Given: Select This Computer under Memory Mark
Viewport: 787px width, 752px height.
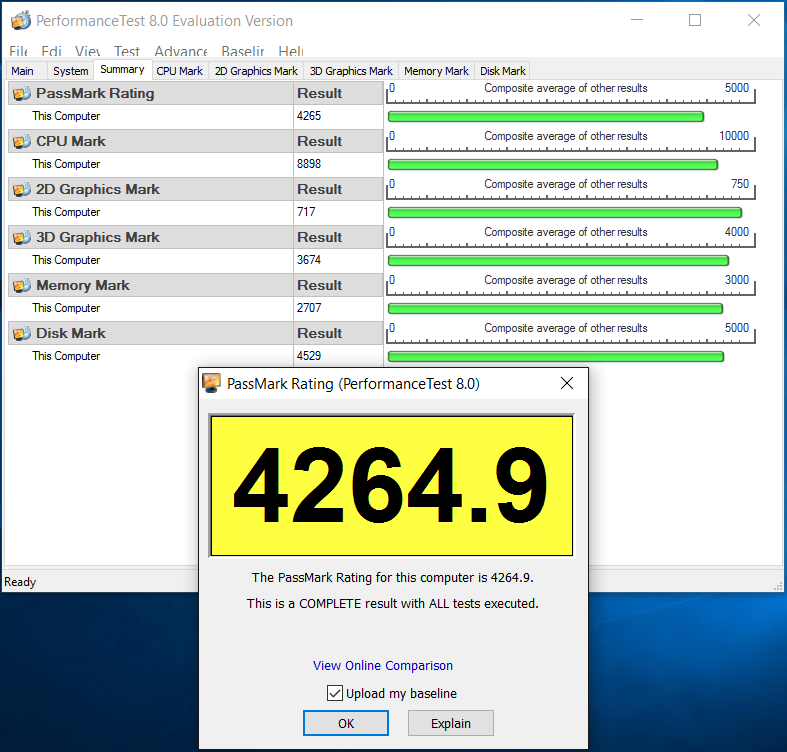Looking at the screenshot, I should coord(66,308).
